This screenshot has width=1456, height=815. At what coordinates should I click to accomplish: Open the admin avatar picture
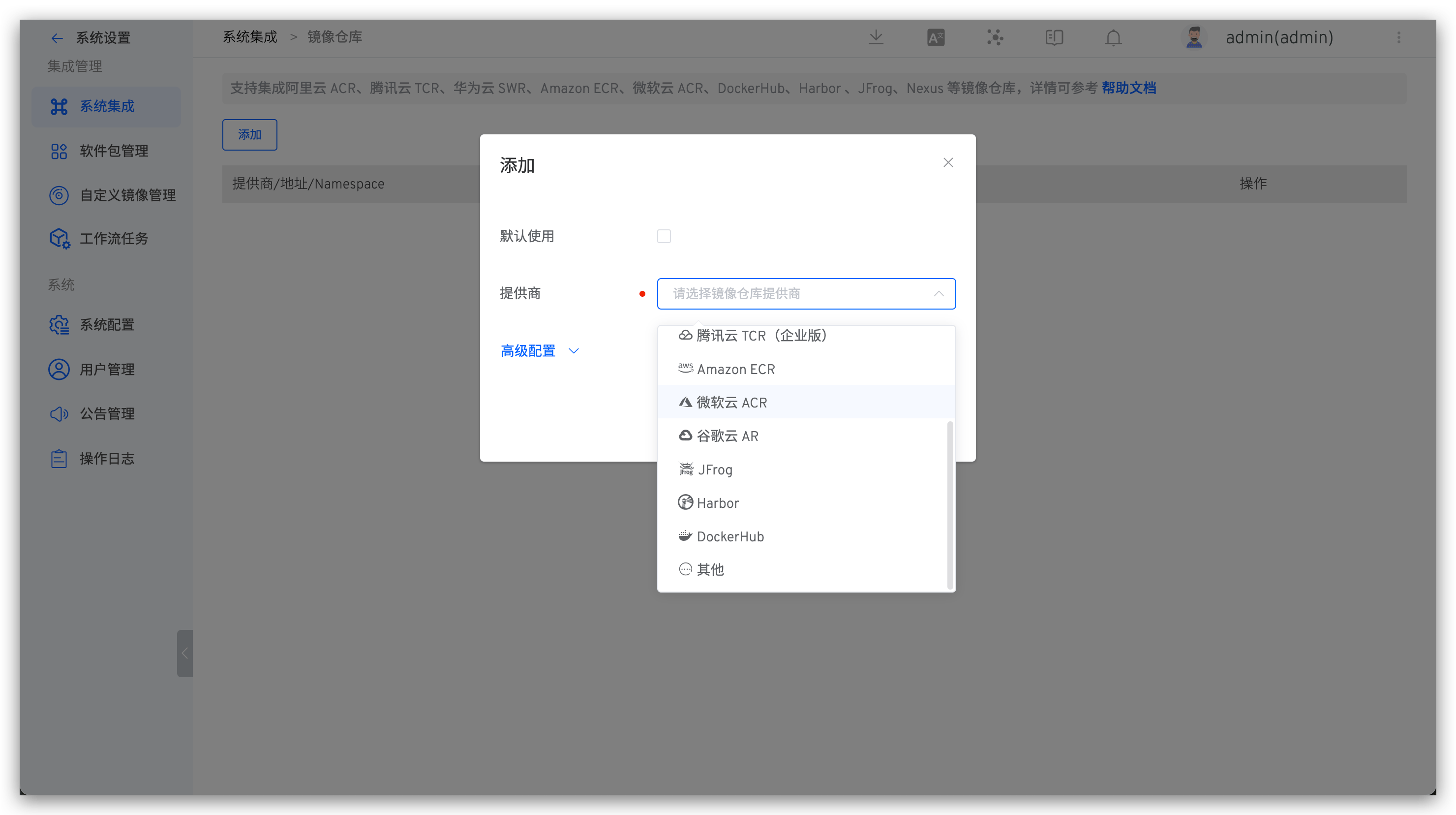(1194, 37)
